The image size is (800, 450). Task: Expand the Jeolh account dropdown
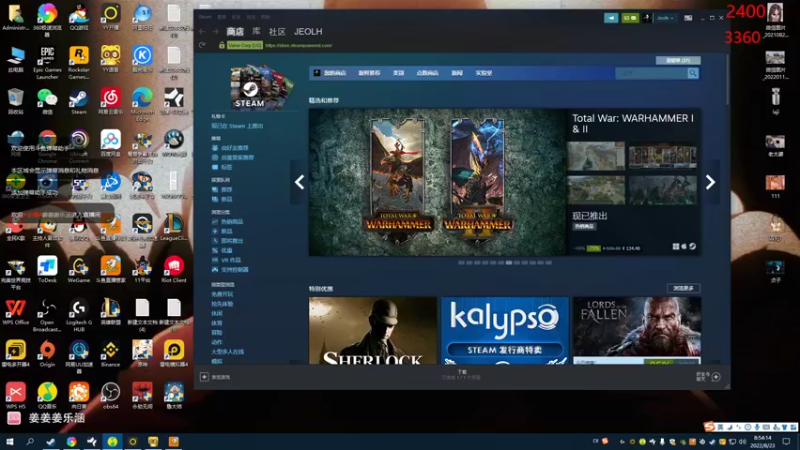point(665,18)
